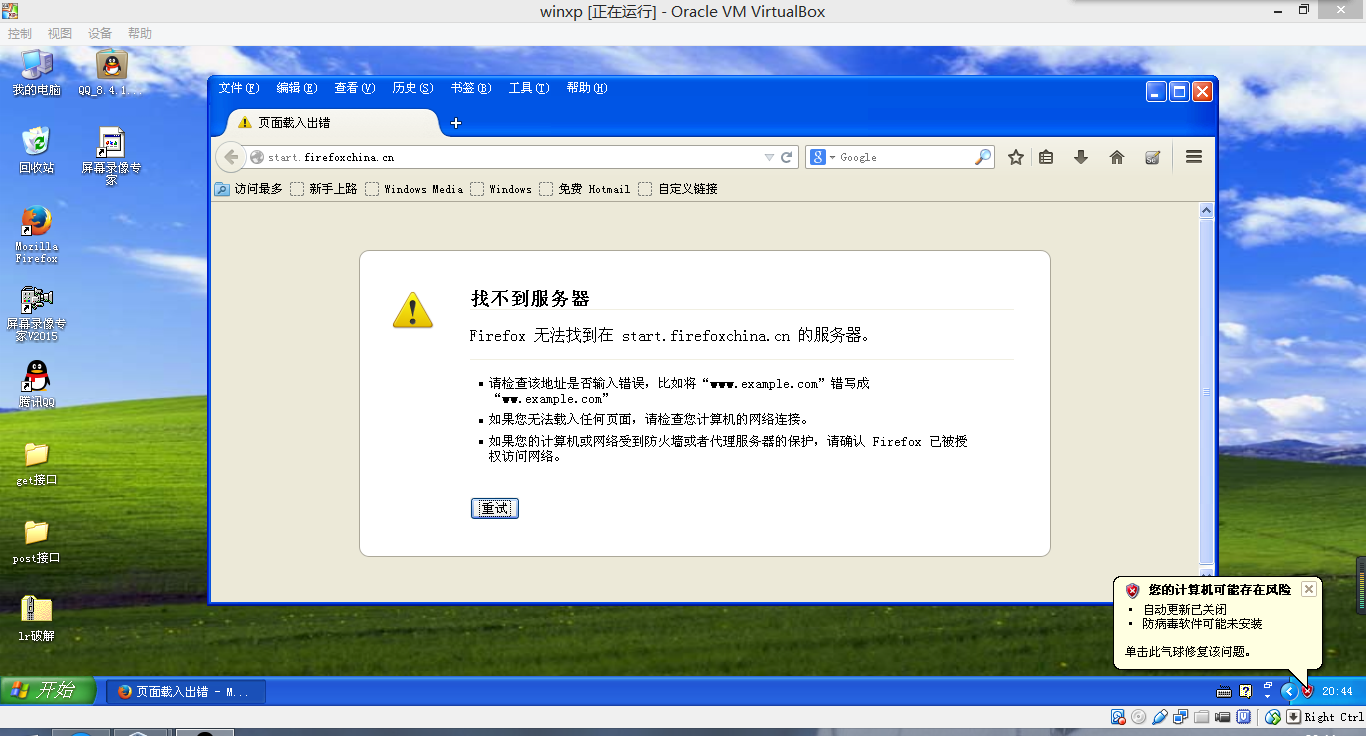
Task: Close the security risk balloon notification
Action: pyautogui.click(x=1308, y=589)
